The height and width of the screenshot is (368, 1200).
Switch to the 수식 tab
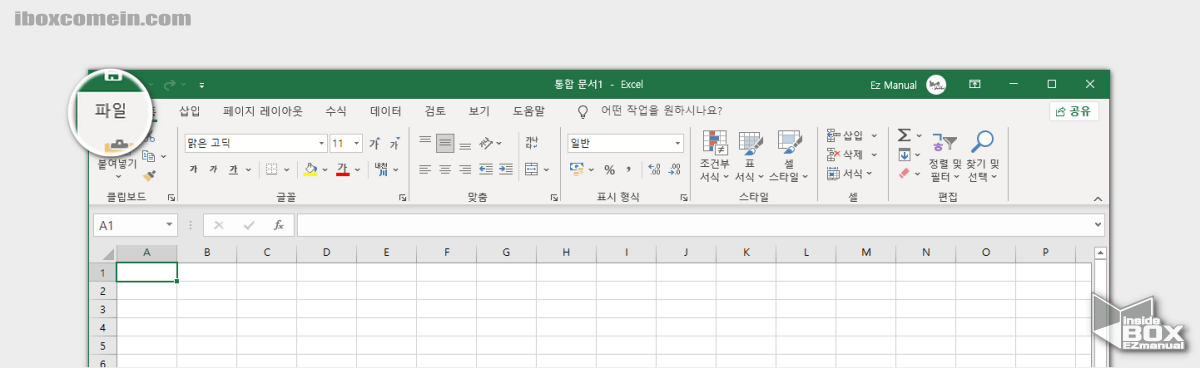[336, 111]
